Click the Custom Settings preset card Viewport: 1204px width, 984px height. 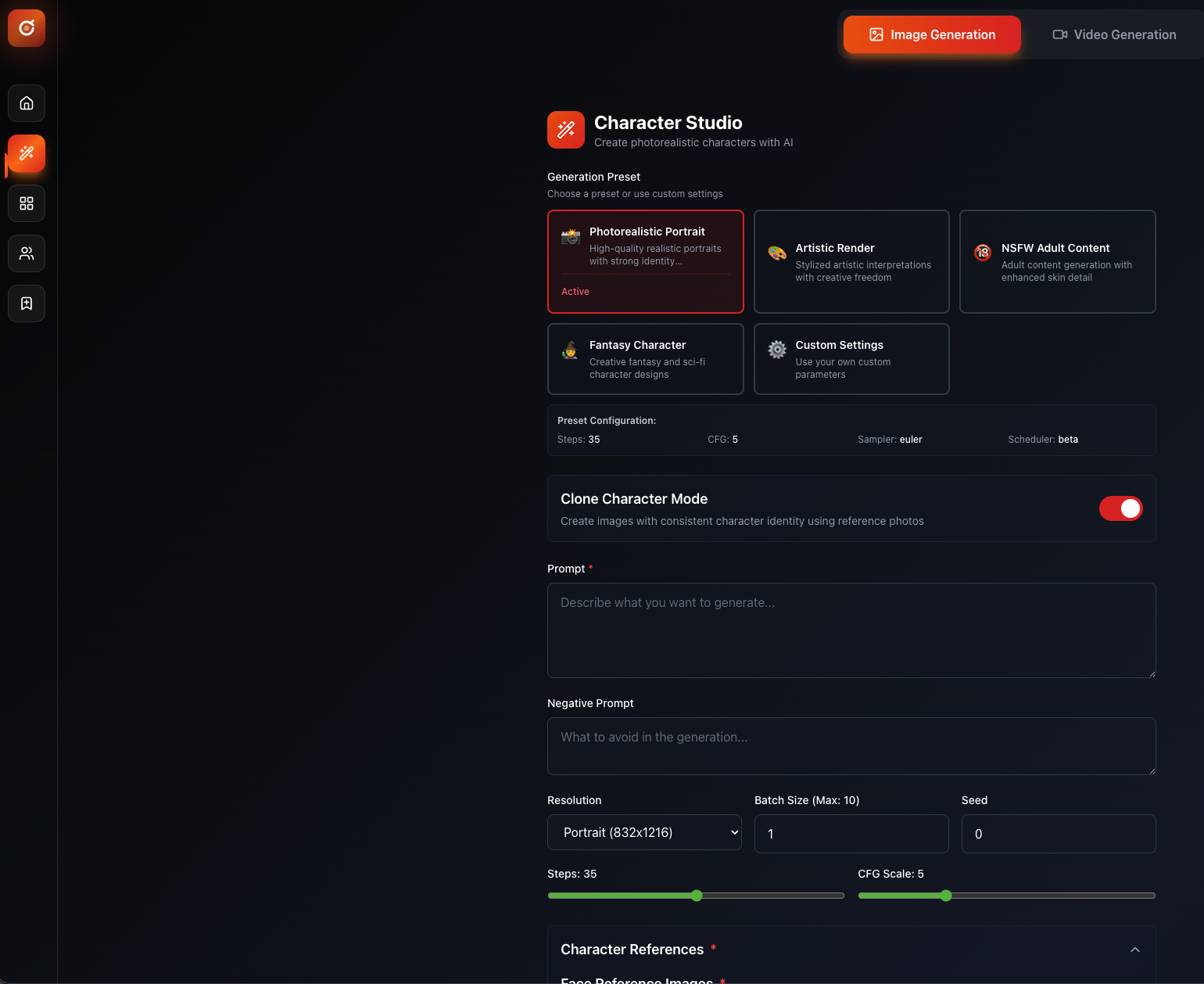851,359
